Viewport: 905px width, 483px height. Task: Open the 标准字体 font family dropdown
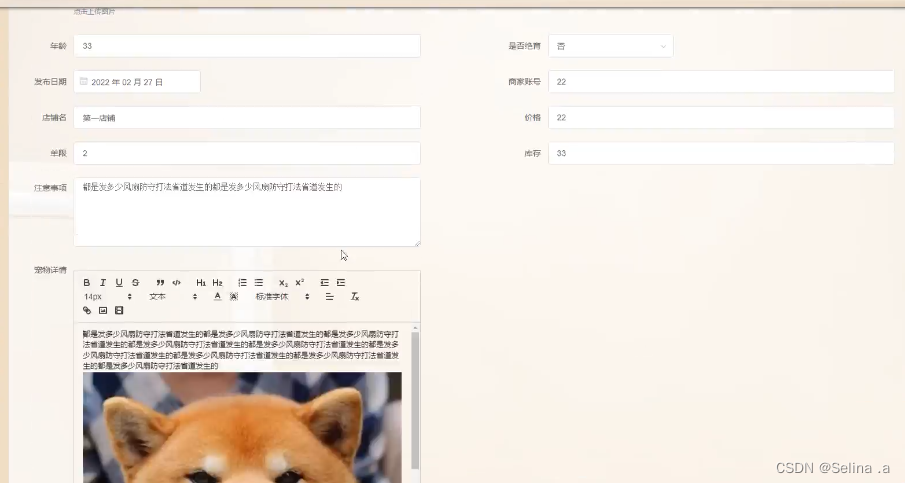(282, 297)
